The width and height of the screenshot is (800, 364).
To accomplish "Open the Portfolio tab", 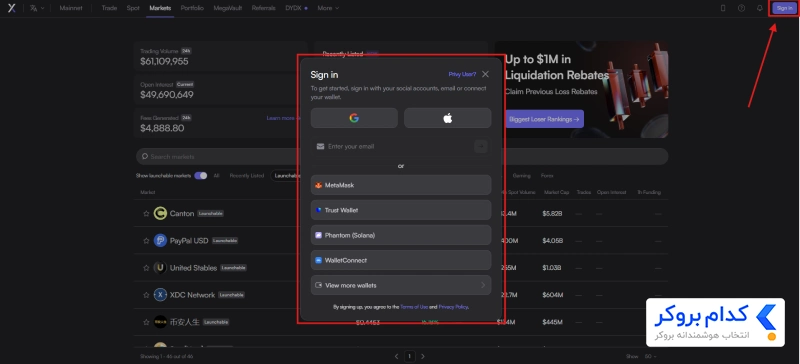I will click(x=192, y=8).
